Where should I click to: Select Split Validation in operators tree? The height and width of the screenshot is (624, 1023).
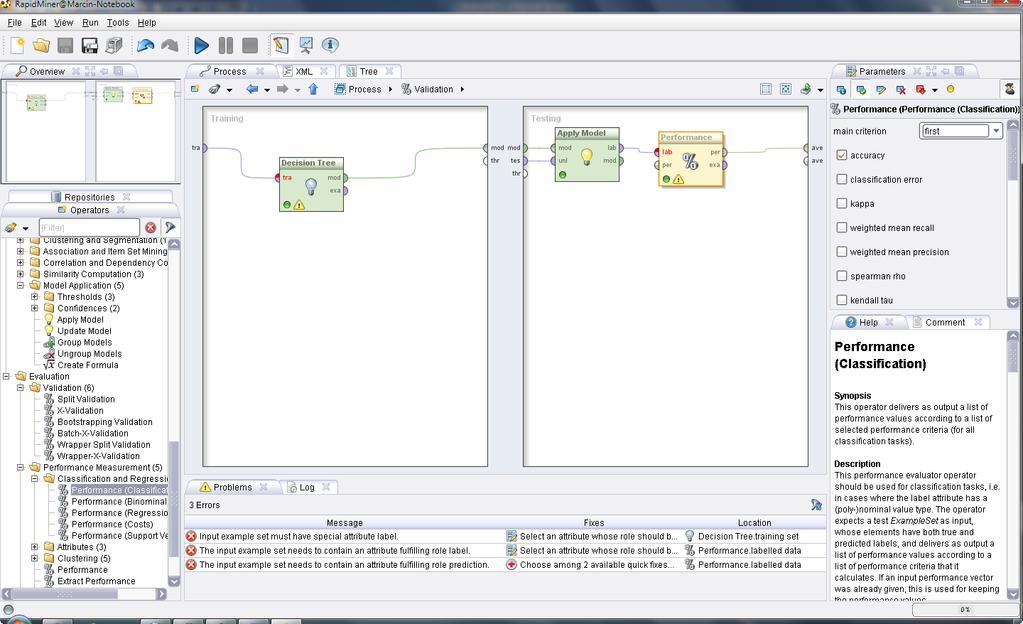[x=85, y=399]
